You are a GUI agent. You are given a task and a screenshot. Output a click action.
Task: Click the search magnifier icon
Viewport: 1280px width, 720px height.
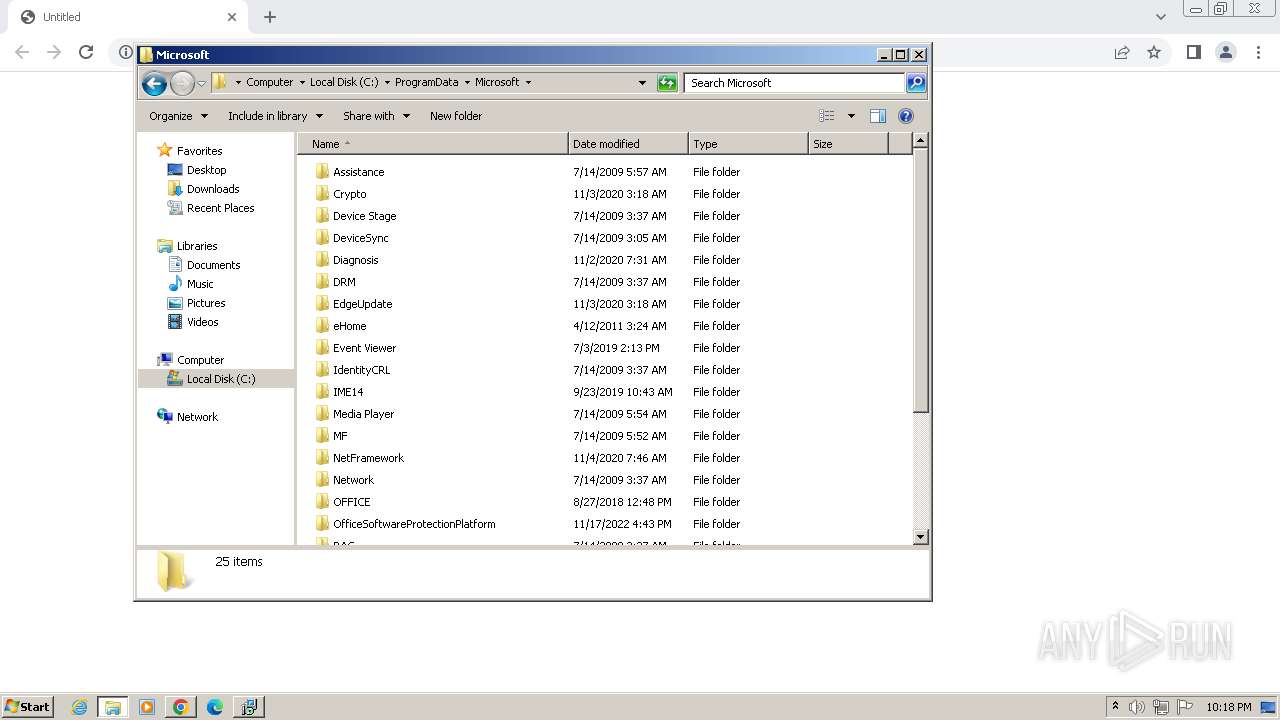click(916, 83)
